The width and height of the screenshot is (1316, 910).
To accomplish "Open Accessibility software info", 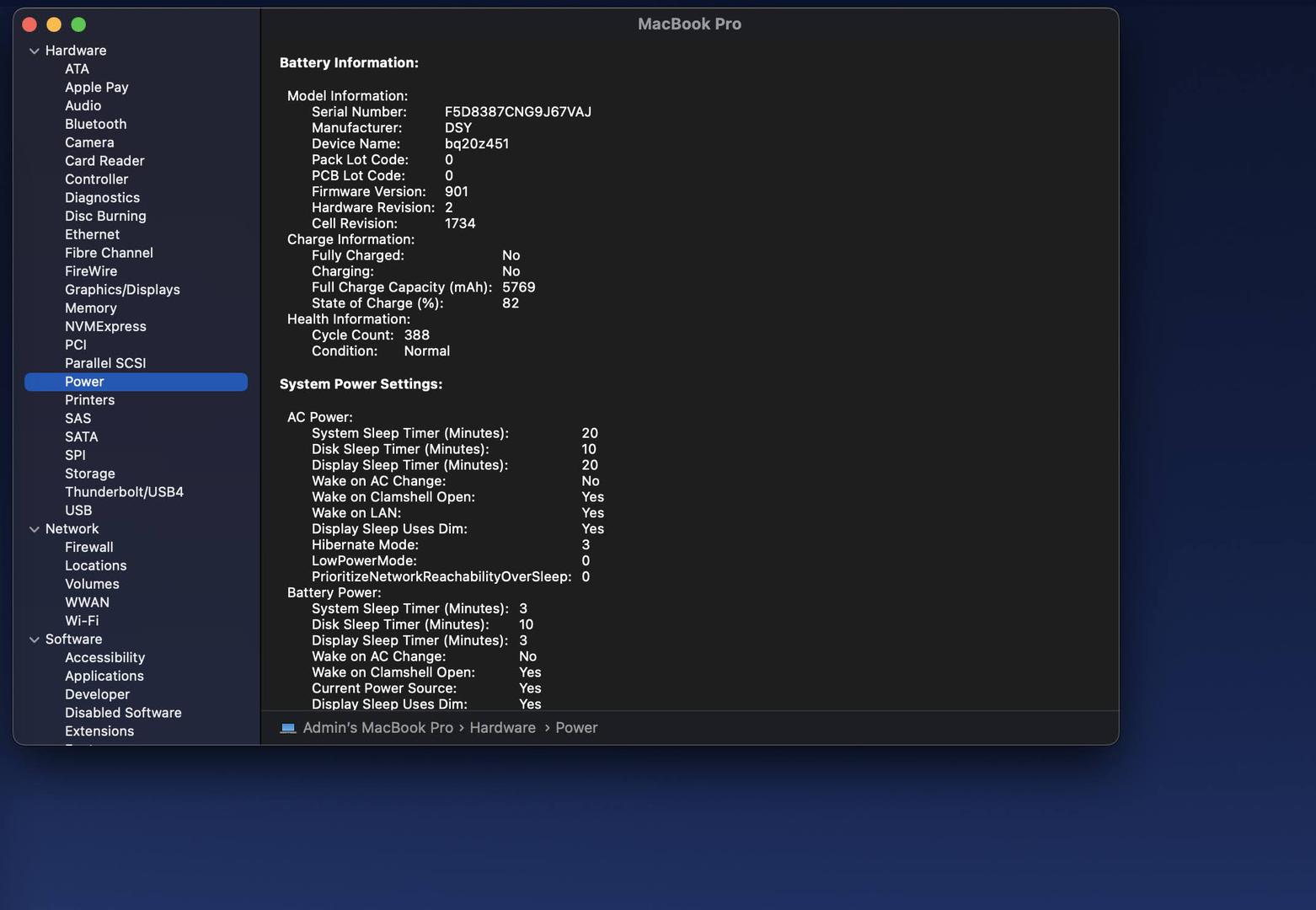I will (104, 658).
